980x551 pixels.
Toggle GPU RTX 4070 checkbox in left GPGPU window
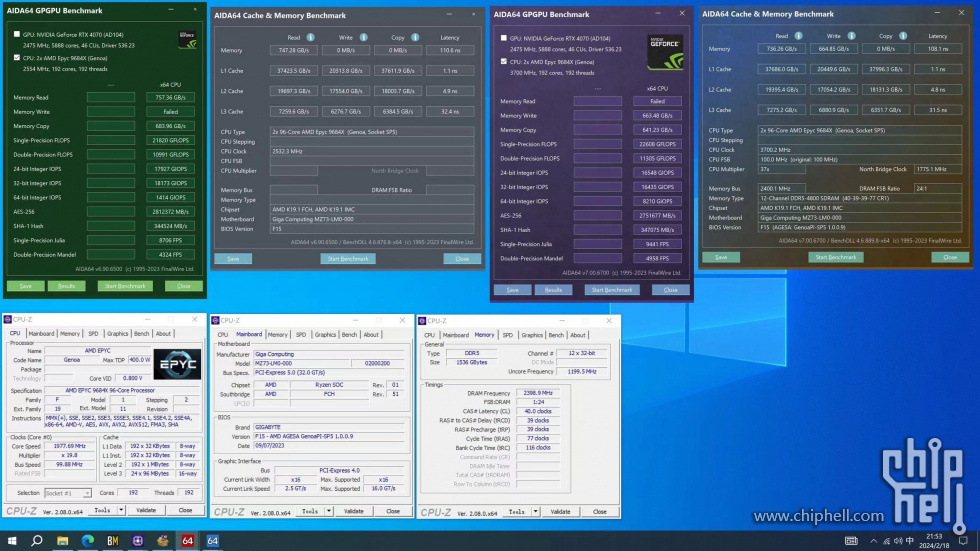17,34
